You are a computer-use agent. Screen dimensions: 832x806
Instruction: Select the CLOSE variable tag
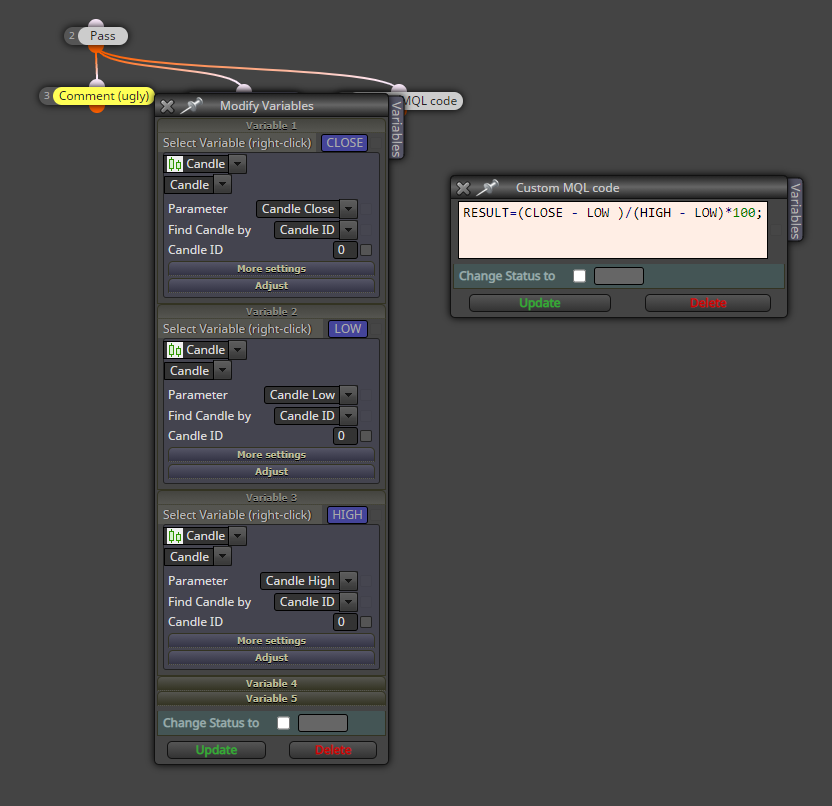click(344, 143)
